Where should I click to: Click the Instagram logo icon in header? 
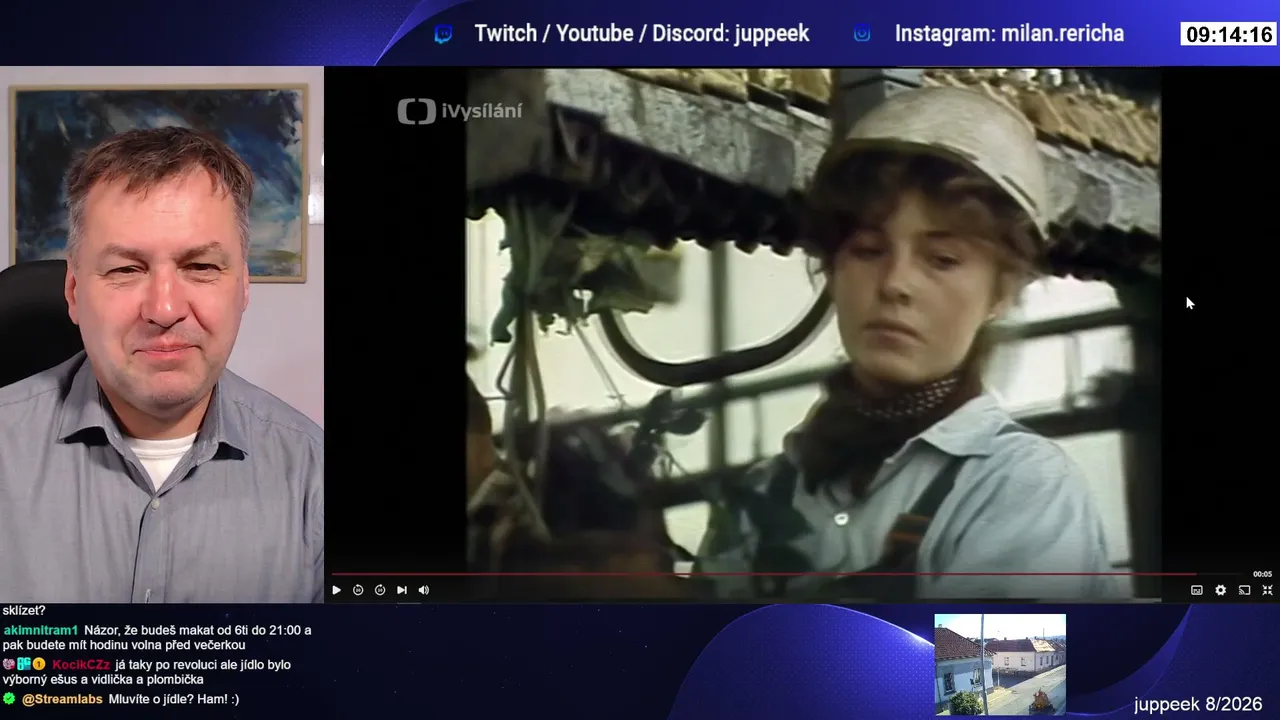pyautogui.click(x=862, y=34)
